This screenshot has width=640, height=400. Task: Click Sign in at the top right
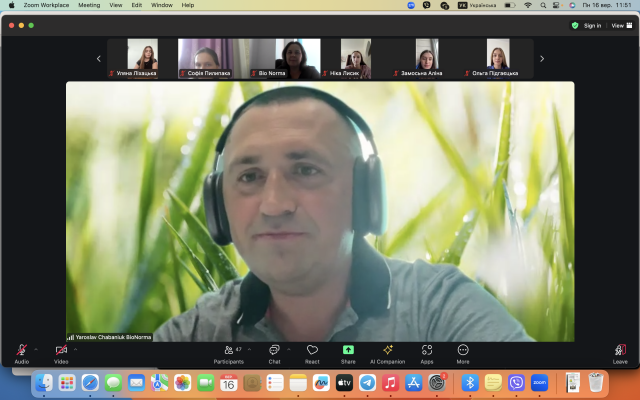click(x=592, y=26)
